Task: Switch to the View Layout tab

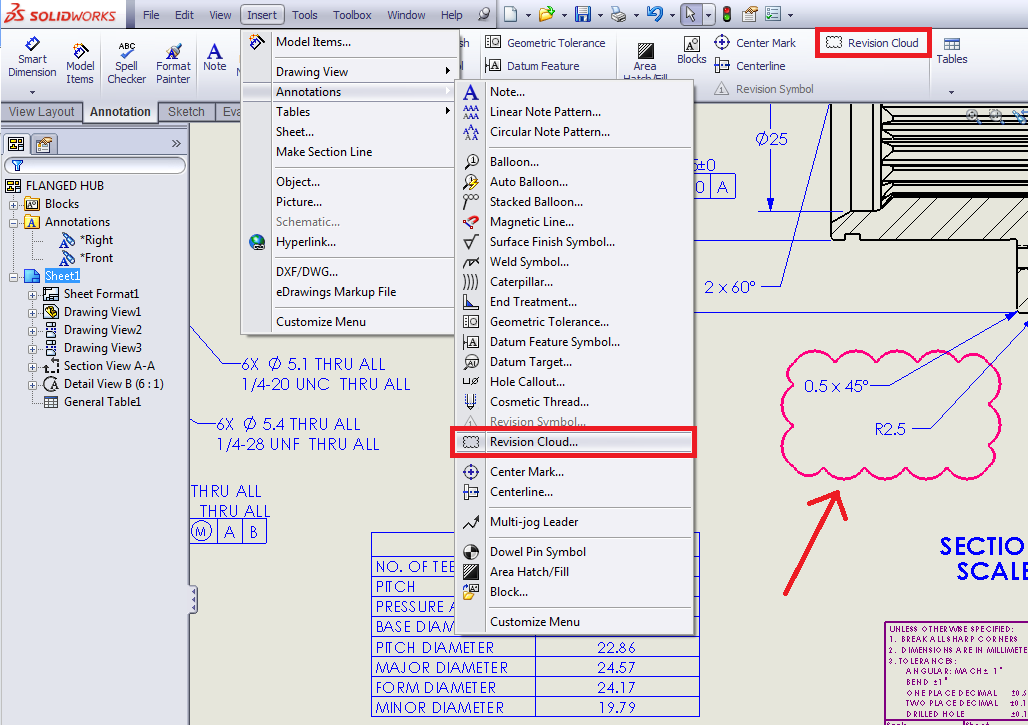Action: tap(42, 112)
